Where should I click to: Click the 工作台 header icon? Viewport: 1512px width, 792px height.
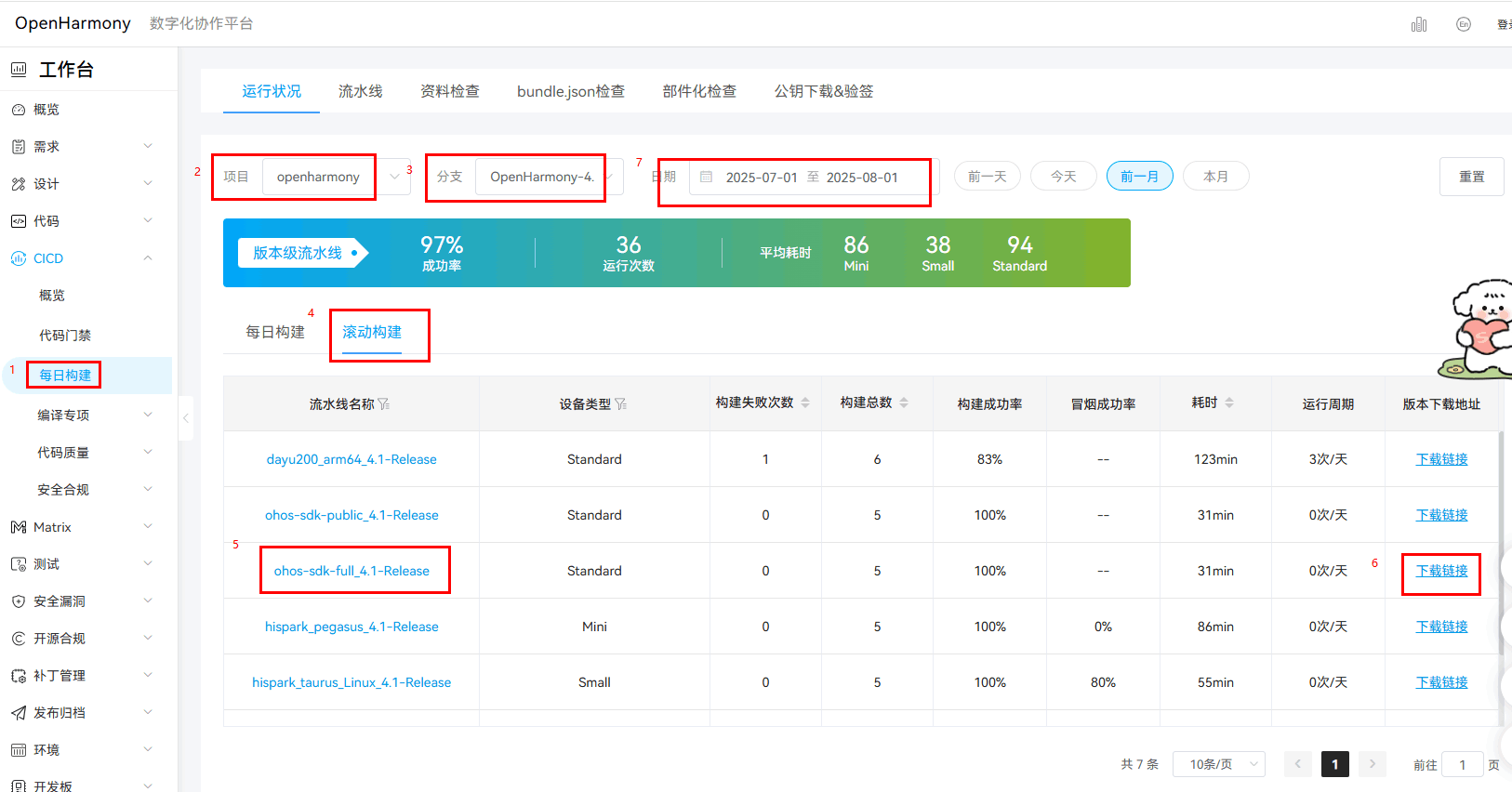pos(19,70)
